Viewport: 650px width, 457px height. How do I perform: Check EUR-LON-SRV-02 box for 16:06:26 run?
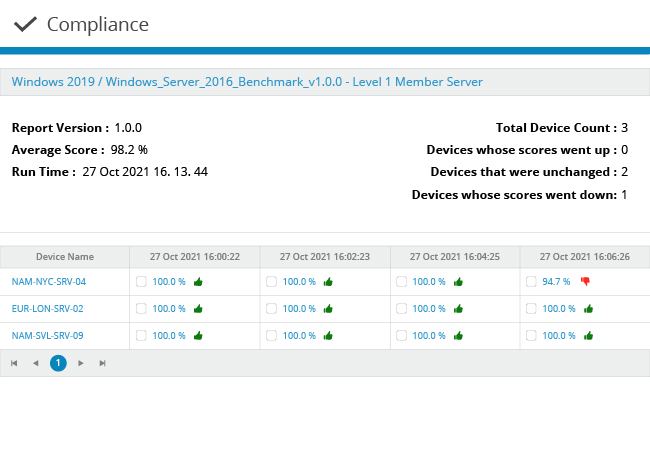pyautogui.click(x=531, y=309)
